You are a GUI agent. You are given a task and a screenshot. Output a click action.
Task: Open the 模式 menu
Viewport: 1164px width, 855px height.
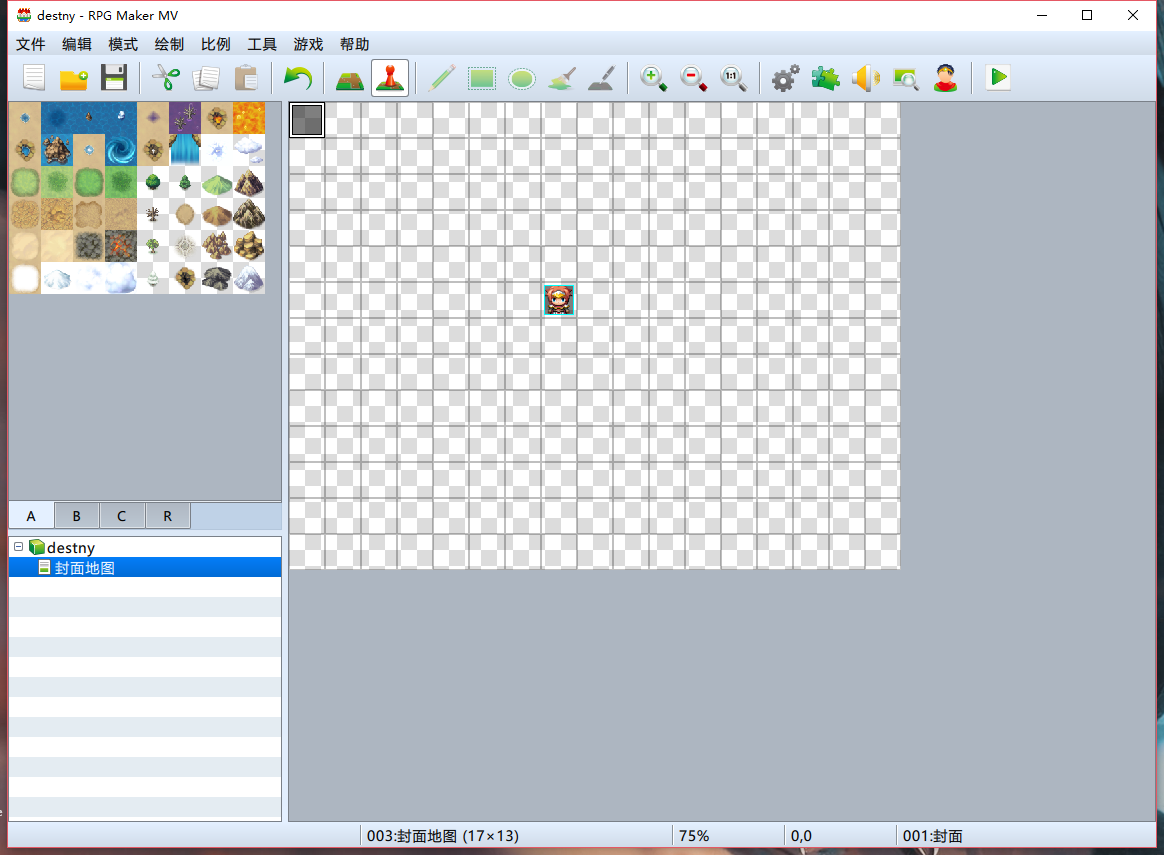(122, 45)
